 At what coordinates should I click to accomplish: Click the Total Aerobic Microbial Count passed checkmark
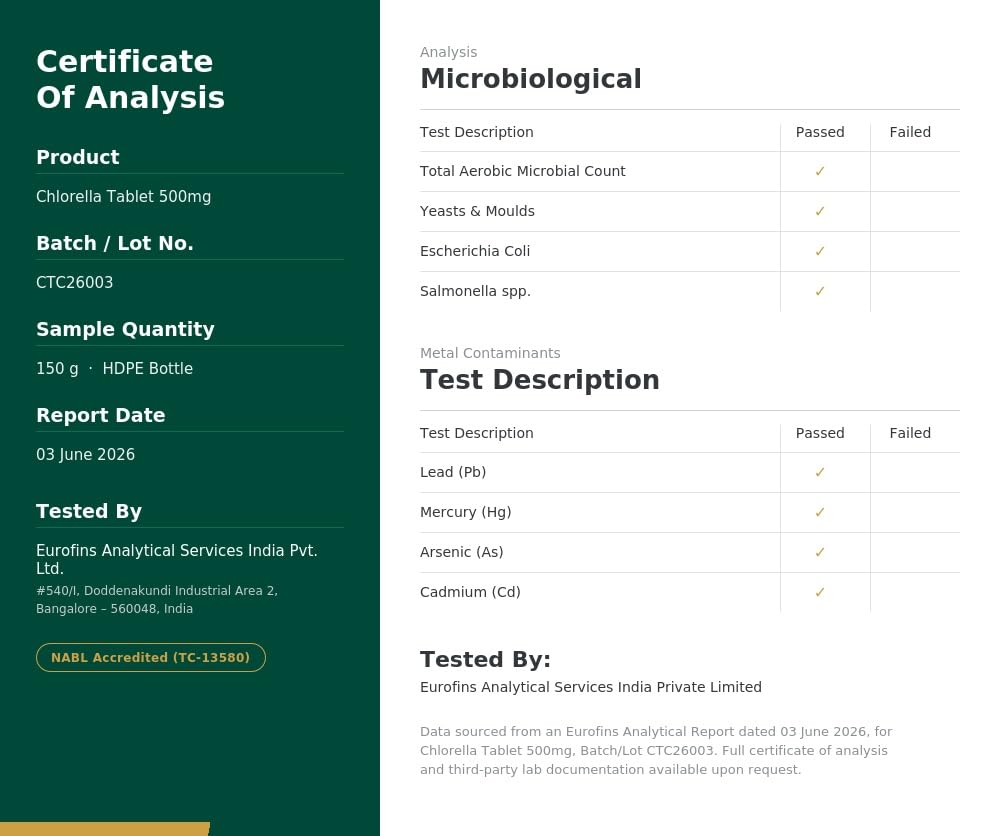click(x=820, y=171)
